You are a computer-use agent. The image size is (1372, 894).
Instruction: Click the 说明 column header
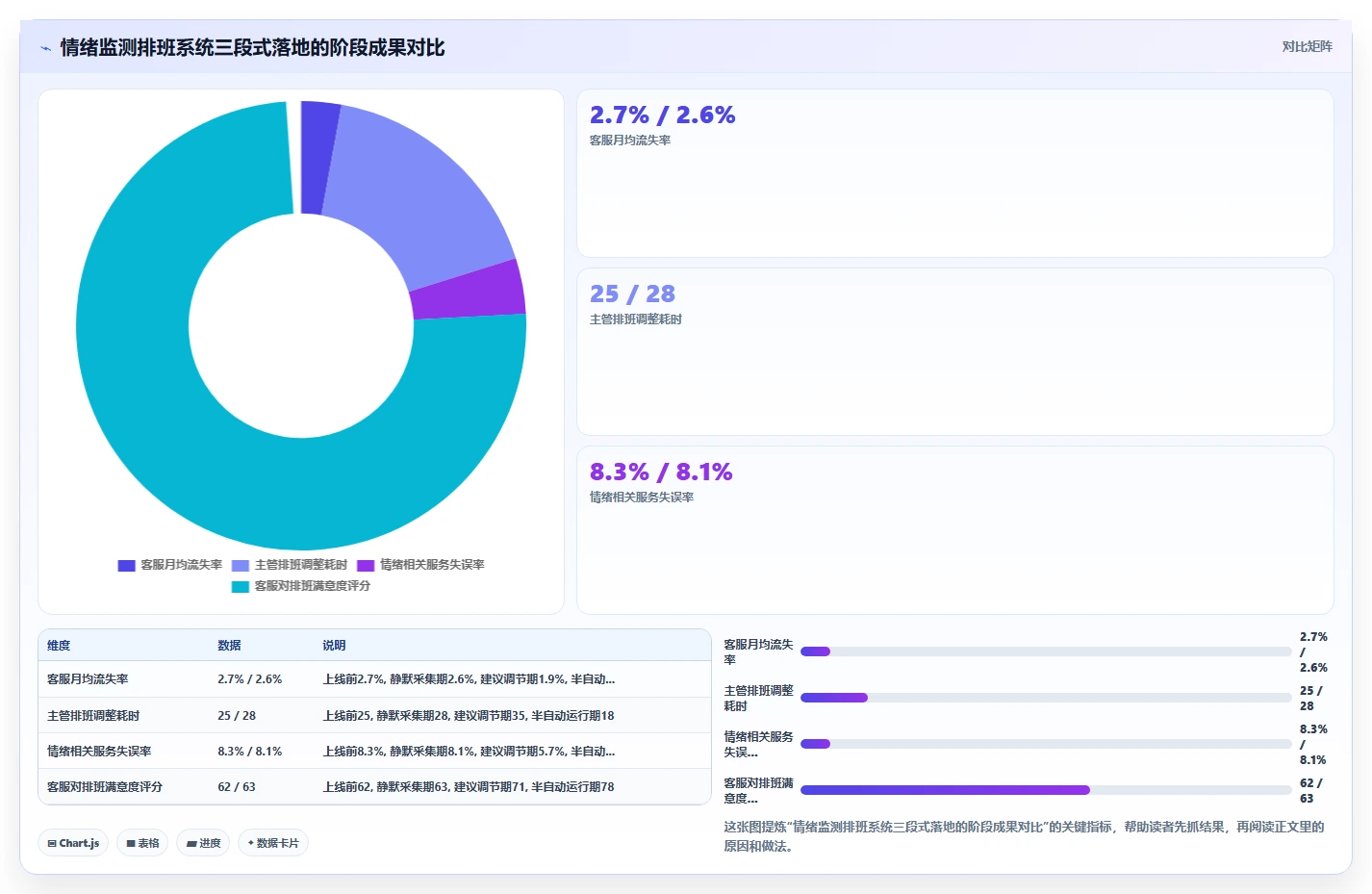tap(334, 646)
